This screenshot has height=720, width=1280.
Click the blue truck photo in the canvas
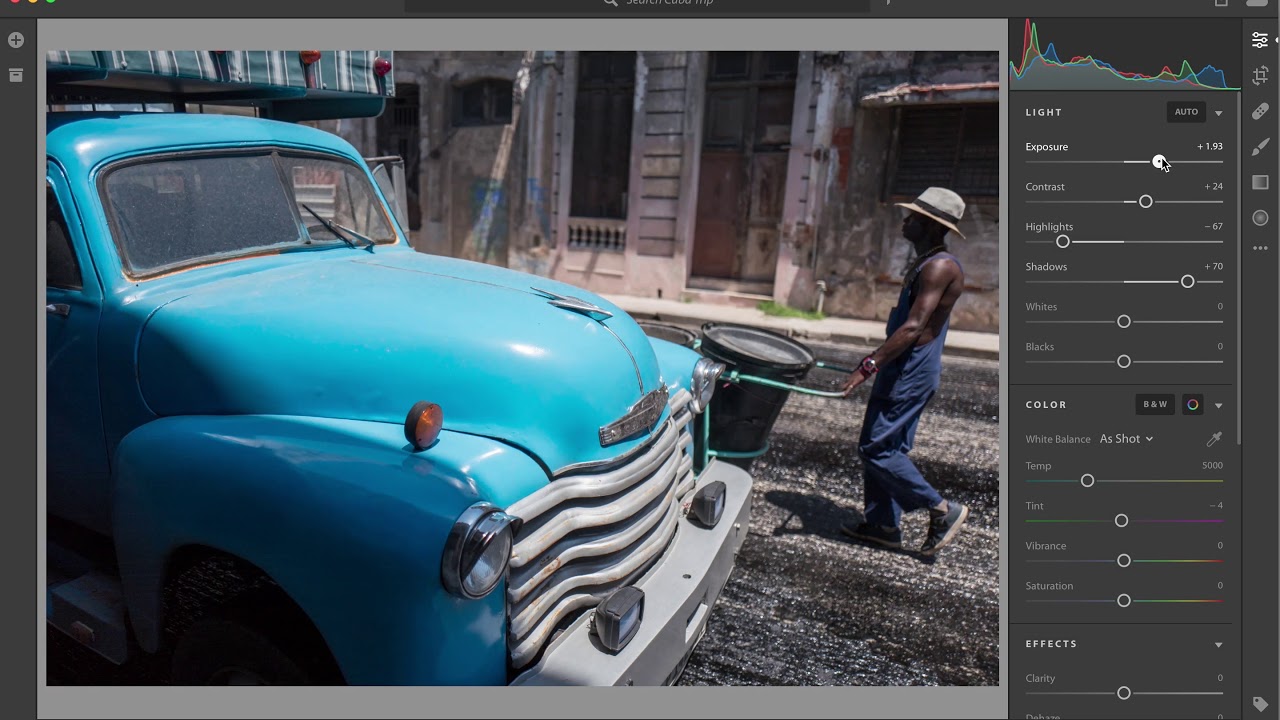click(522, 368)
